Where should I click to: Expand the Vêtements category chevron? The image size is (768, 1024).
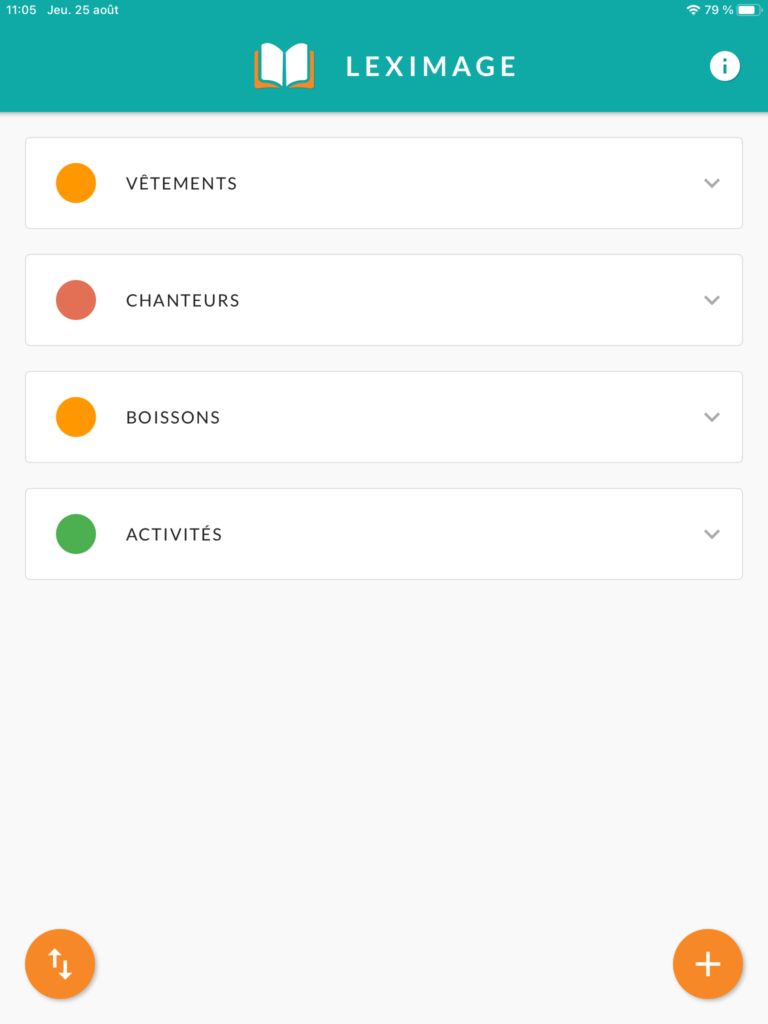coord(712,183)
